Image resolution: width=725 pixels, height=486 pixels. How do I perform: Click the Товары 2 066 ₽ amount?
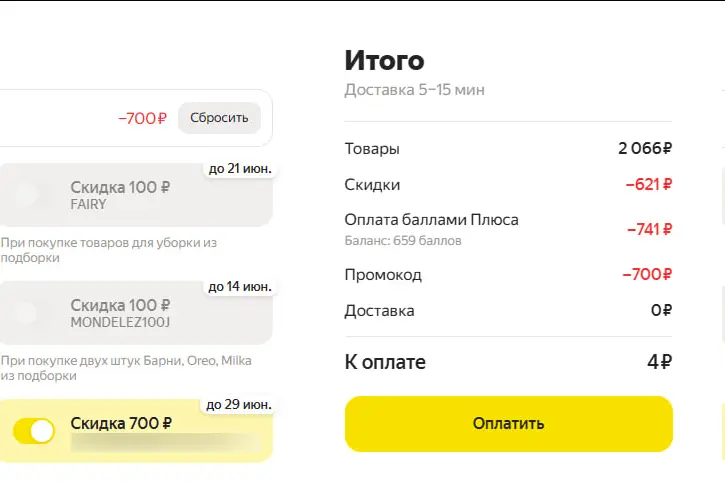(645, 148)
